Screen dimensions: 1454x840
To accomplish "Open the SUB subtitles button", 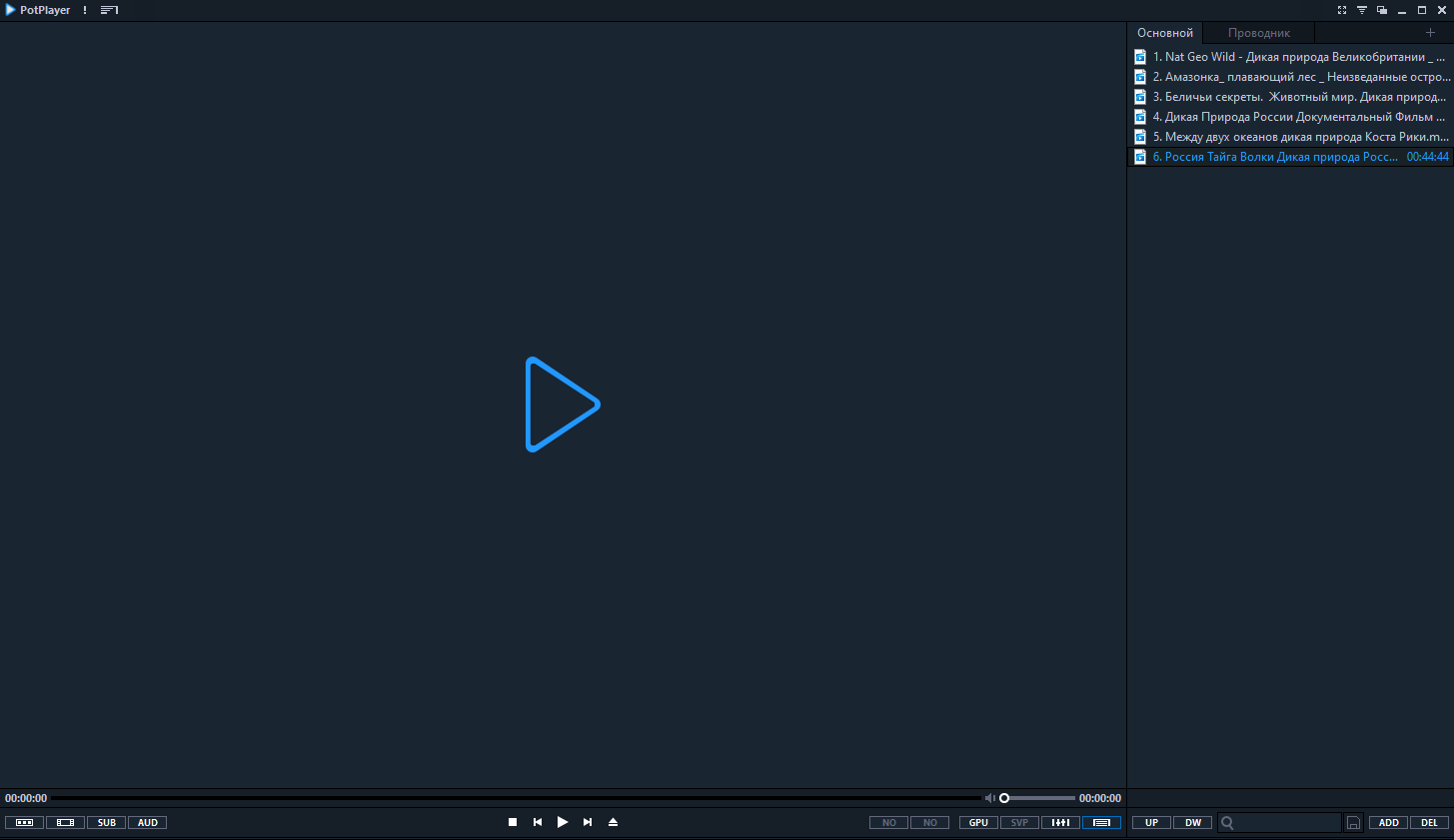I will pyautogui.click(x=107, y=823).
